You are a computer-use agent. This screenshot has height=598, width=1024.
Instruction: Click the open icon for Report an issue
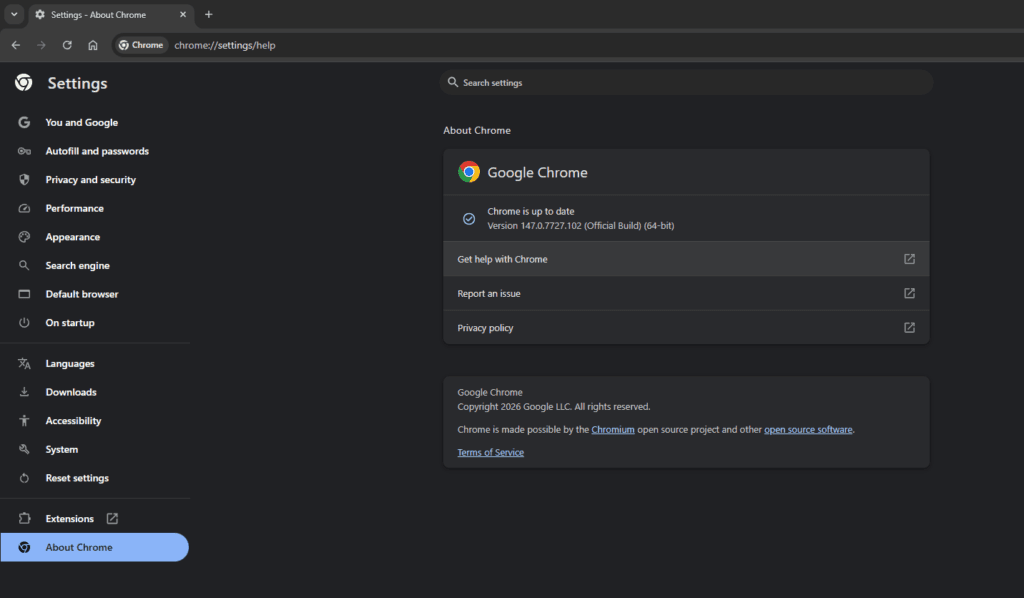(909, 294)
